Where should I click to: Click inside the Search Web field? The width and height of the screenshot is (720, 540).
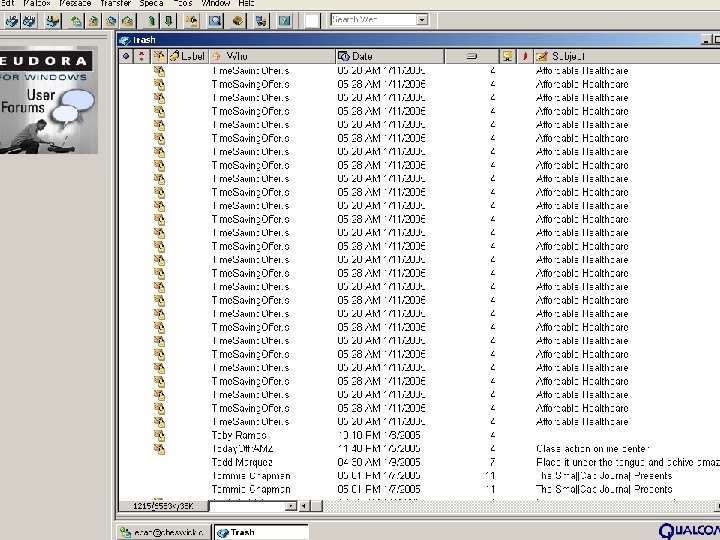(x=374, y=20)
